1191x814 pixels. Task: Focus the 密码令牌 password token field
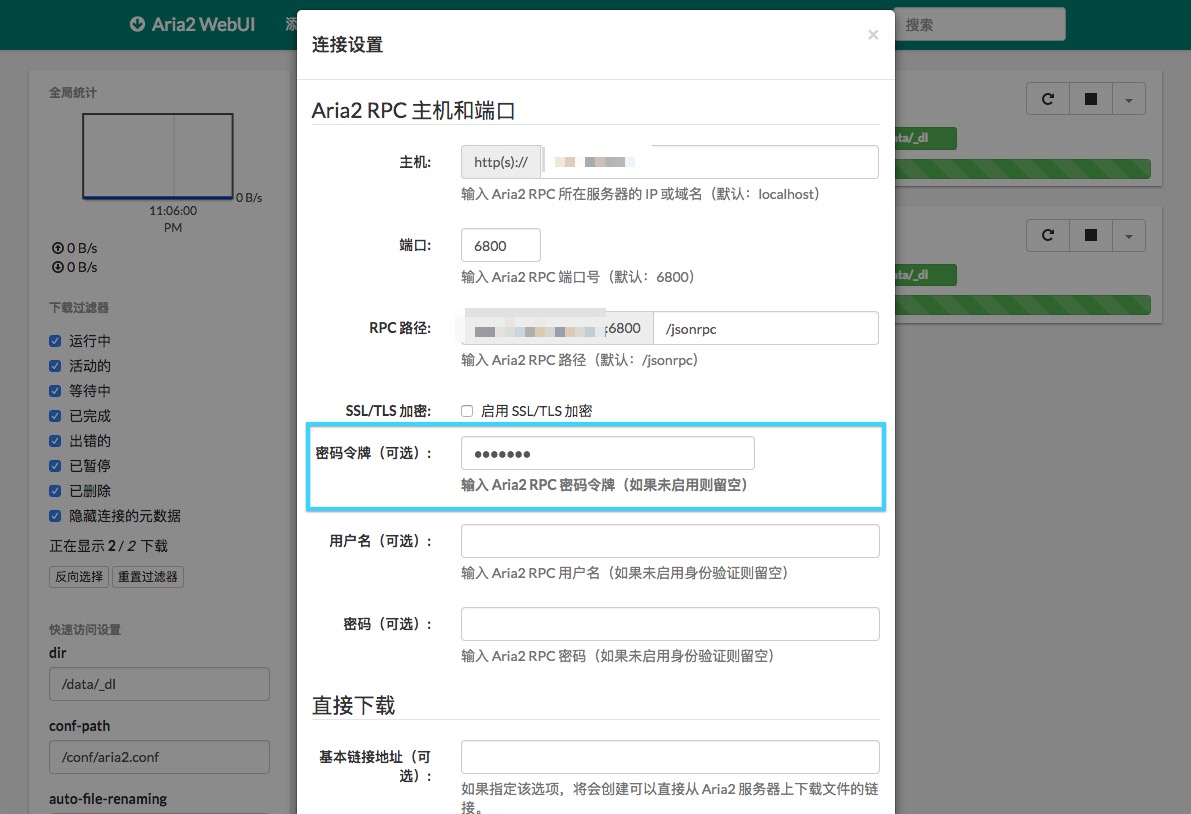(x=607, y=453)
